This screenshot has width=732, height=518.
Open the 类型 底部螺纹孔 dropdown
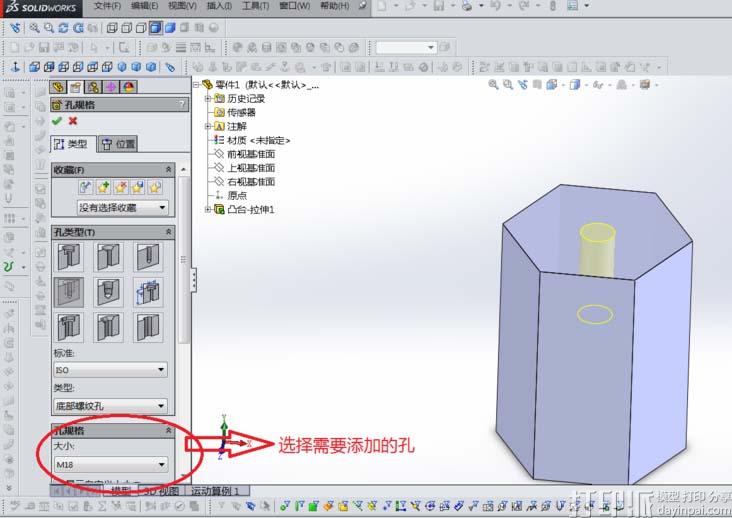point(110,406)
